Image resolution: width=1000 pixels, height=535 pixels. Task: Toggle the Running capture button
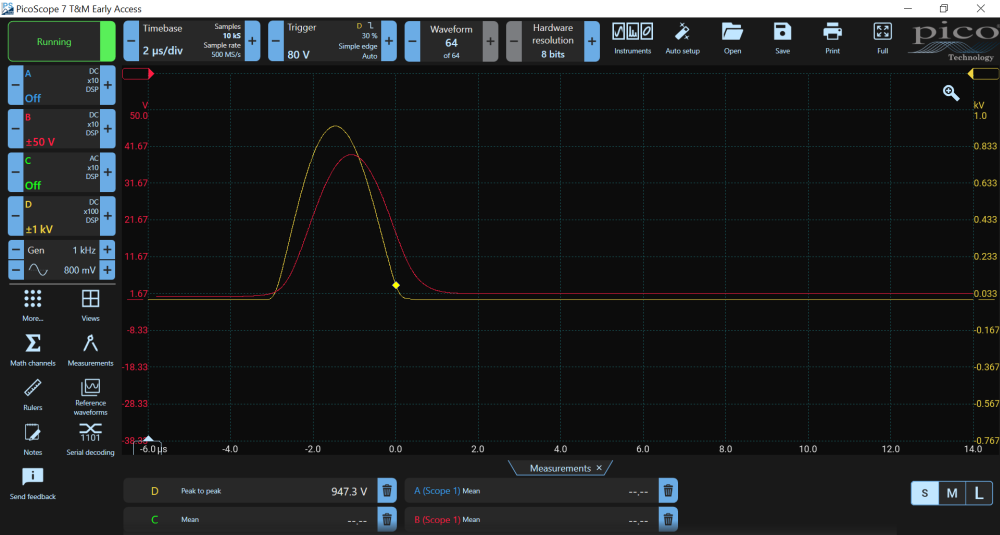[61, 41]
